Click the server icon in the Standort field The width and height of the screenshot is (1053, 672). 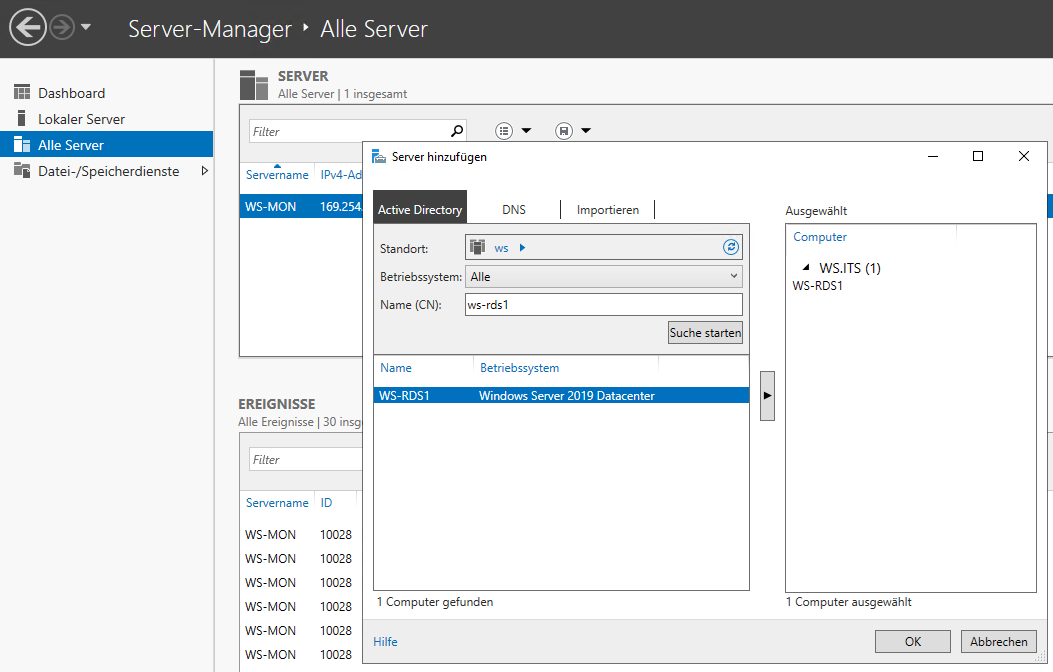point(477,247)
